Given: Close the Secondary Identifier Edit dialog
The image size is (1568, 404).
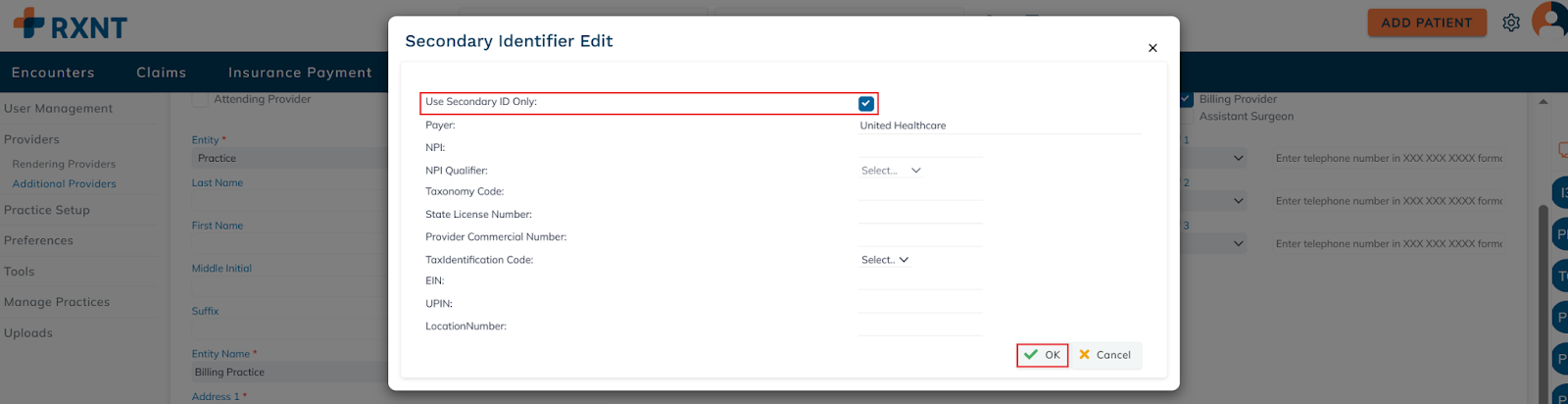Looking at the screenshot, I should [x=1152, y=48].
